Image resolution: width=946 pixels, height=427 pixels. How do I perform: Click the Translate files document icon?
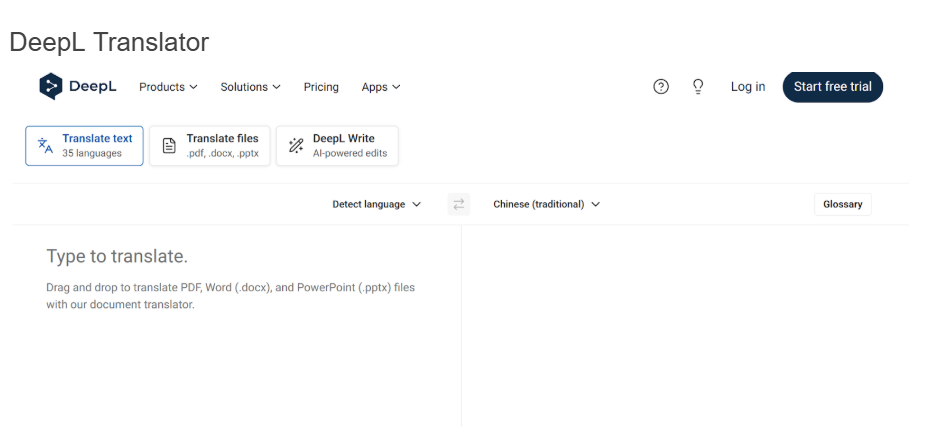(170, 145)
